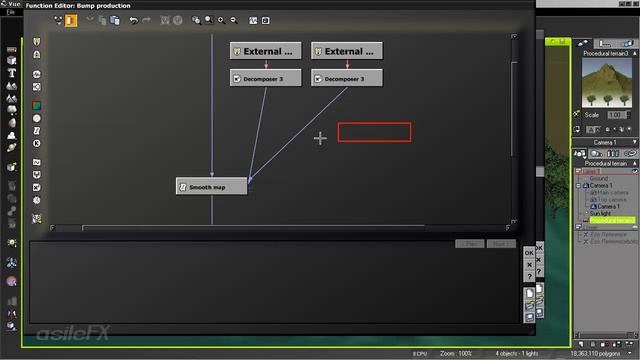Click the zoom in magnifier icon
640x360 pixels.
(x=221, y=20)
